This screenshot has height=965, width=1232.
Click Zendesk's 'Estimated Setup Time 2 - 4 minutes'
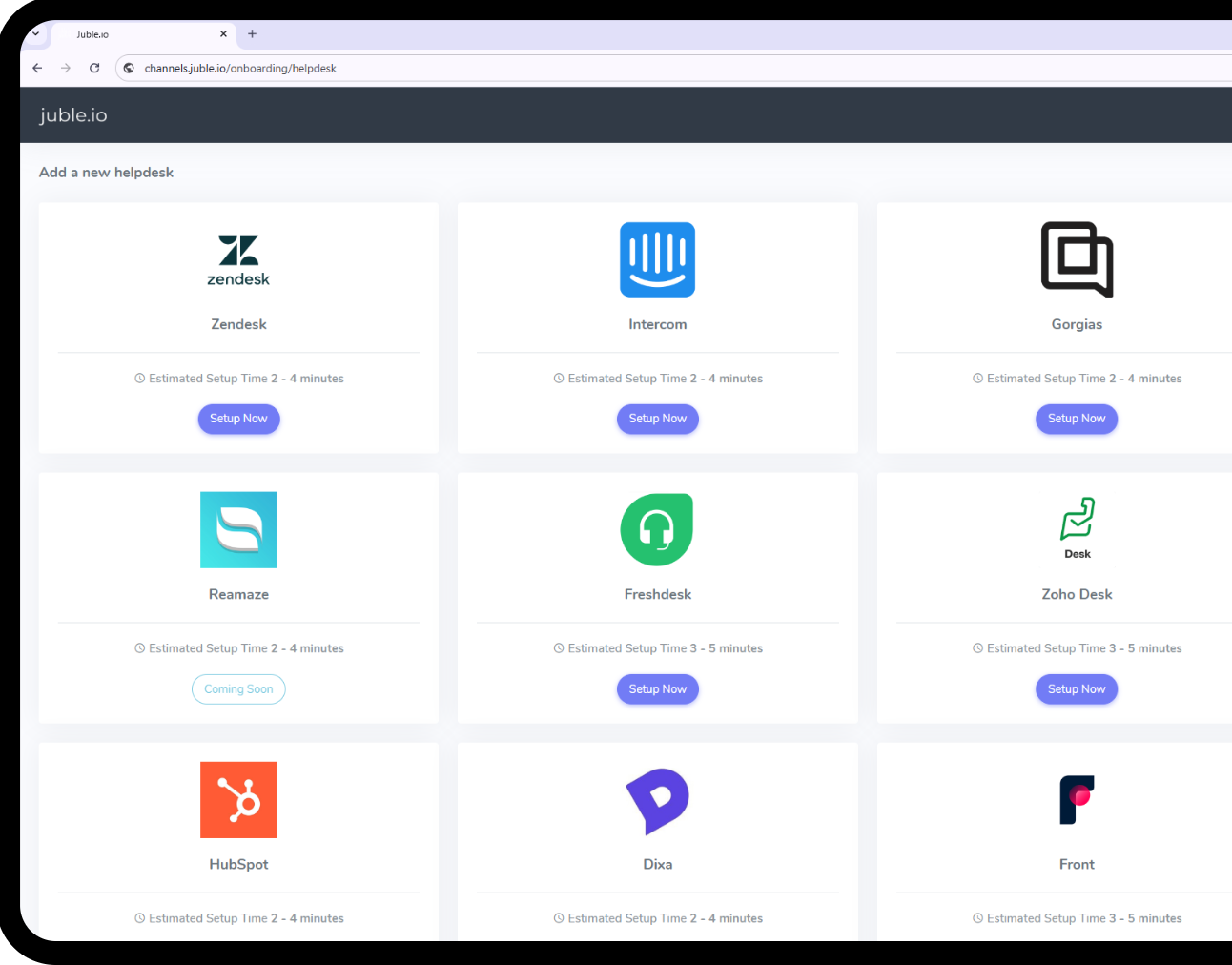pyautogui.click(x=246, y=379)
